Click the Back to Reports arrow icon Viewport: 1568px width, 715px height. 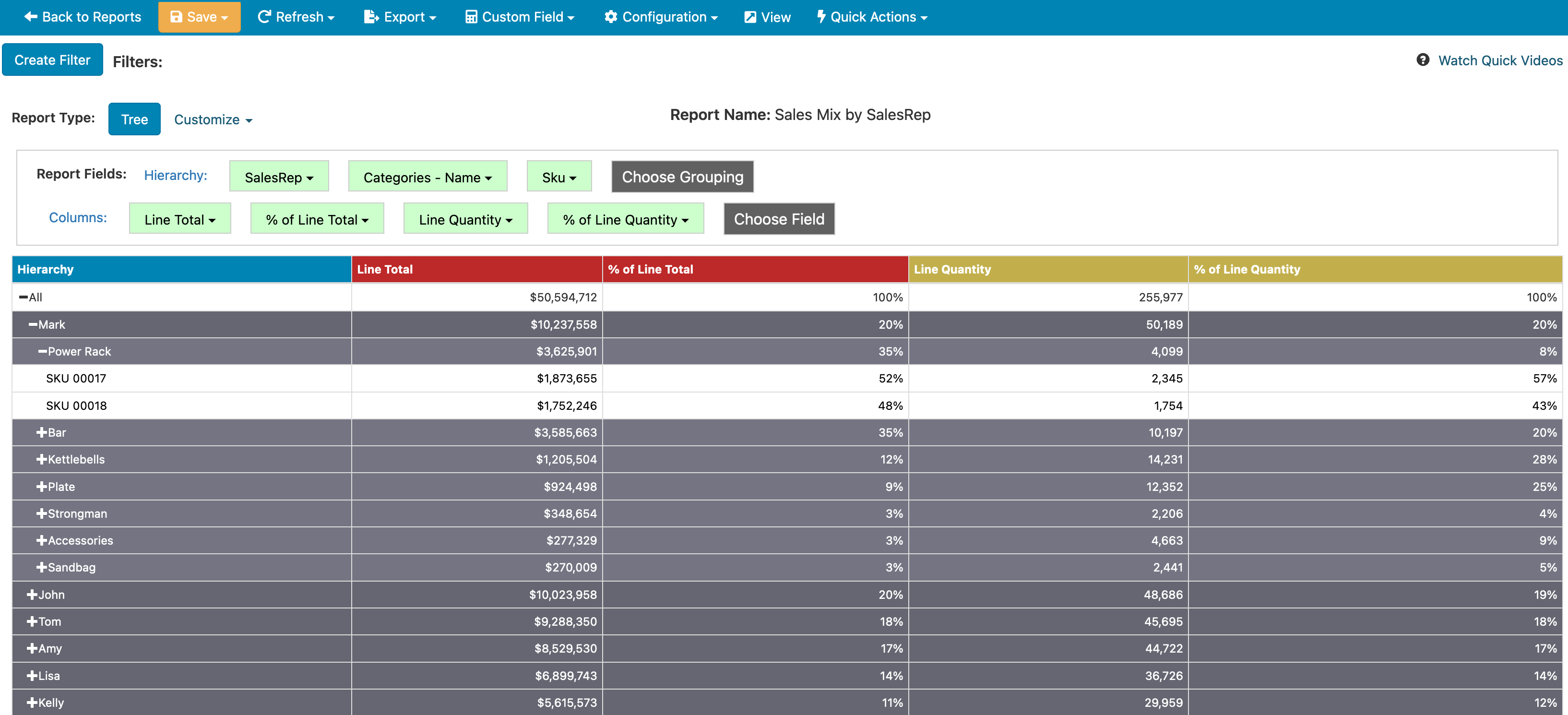30,17
